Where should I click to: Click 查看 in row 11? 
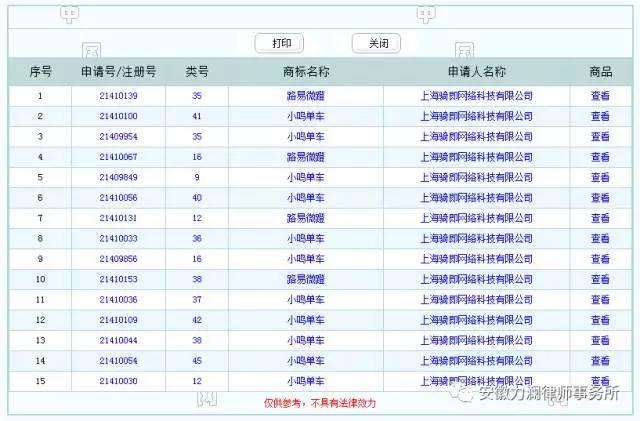click(600, 300)
